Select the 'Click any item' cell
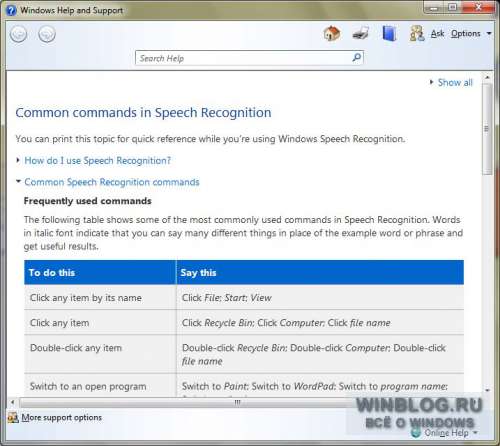 100,323
